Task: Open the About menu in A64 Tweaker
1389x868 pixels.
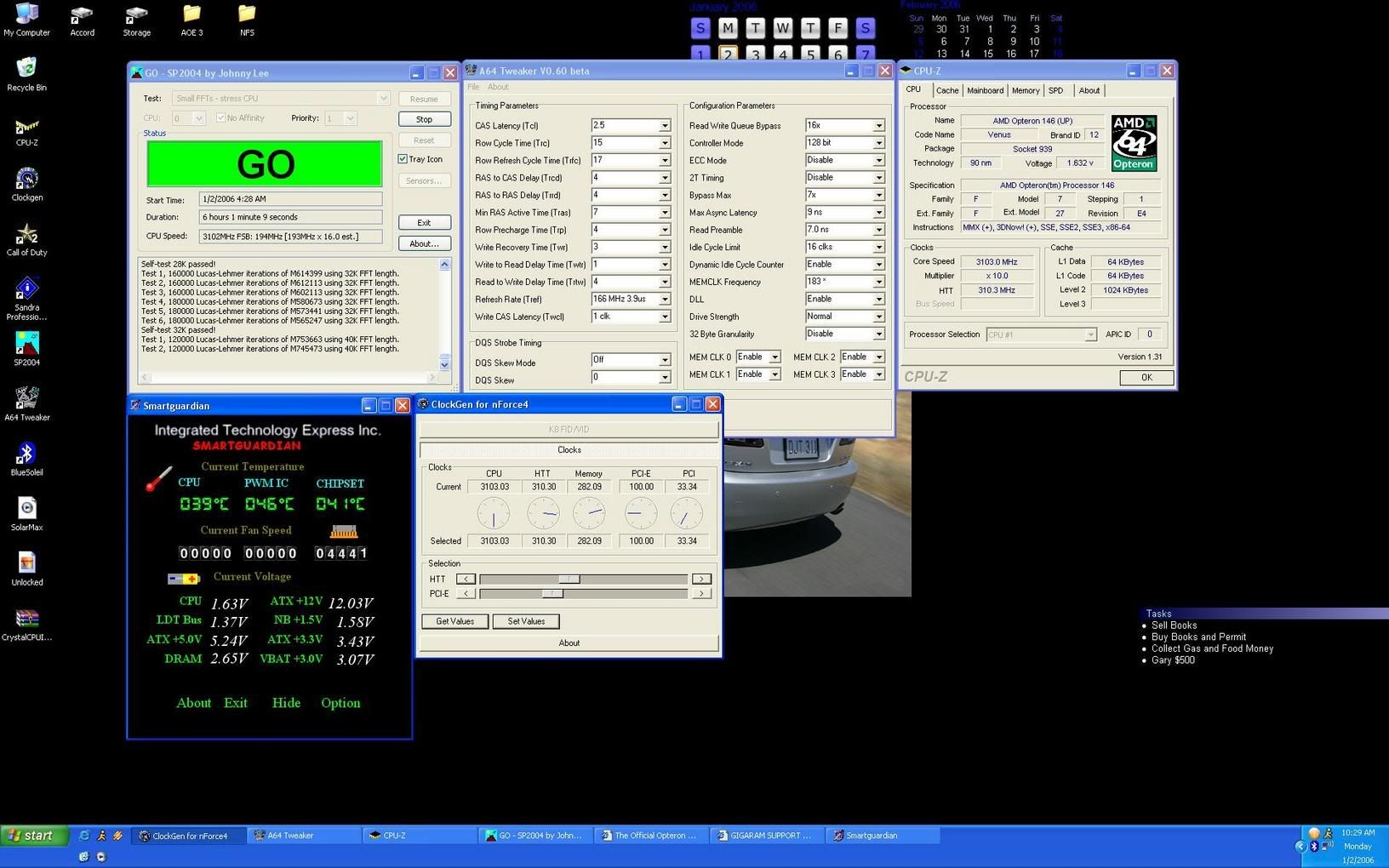Action: click(498, 87)
